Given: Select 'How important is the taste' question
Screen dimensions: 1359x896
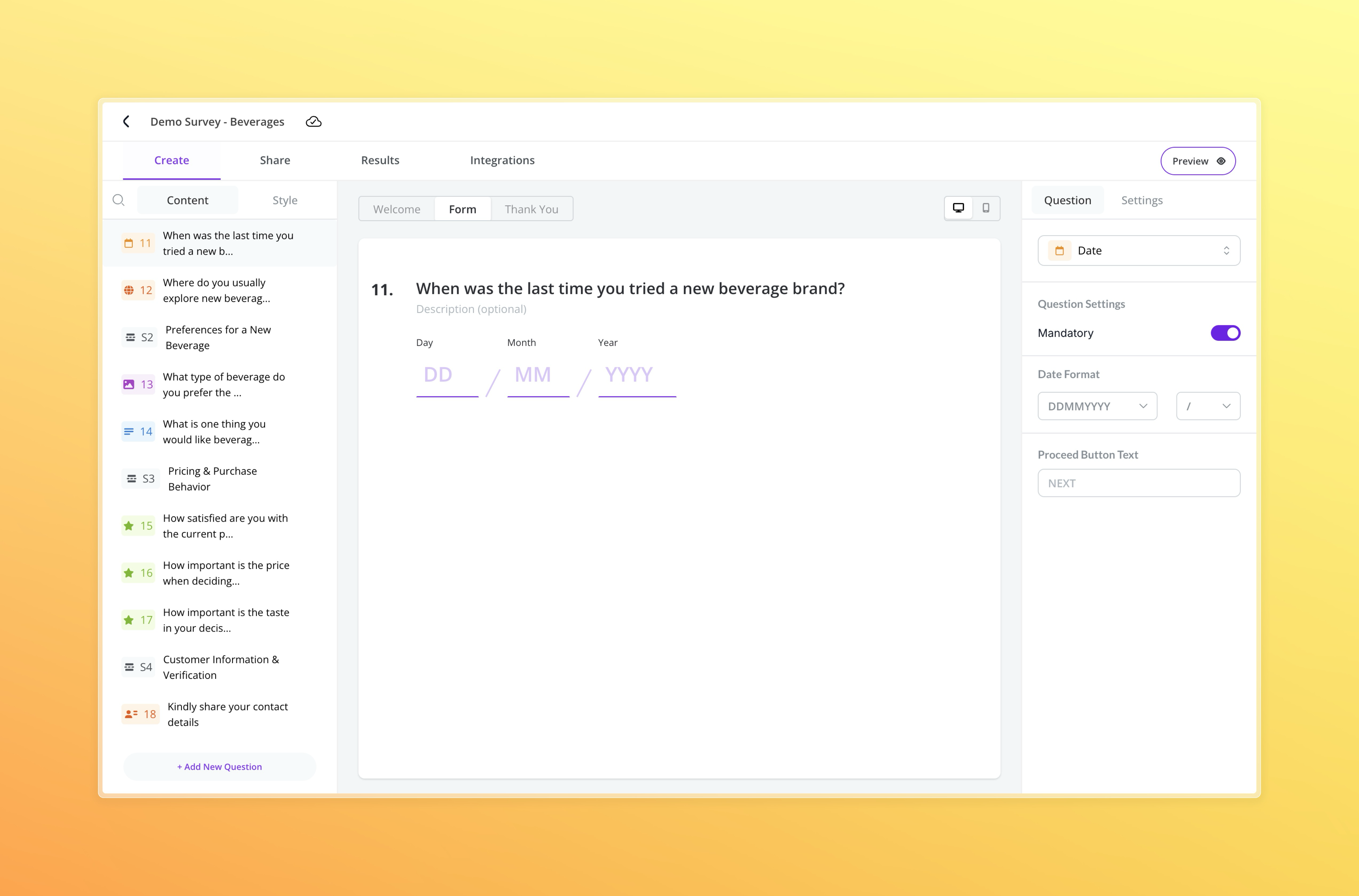Looking at the screenshot, I should tap(220, 620).
